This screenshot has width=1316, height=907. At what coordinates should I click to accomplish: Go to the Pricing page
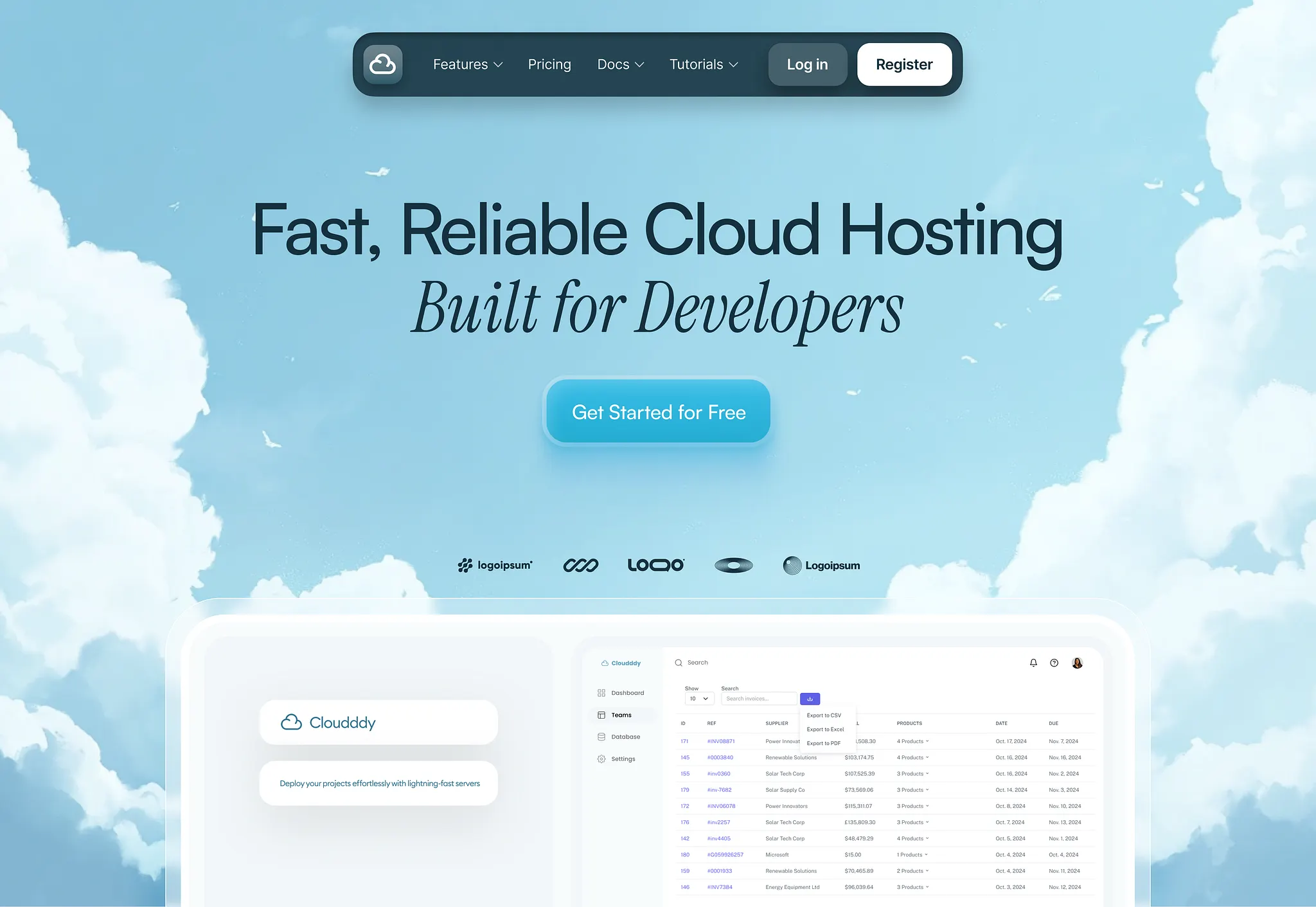549,64
